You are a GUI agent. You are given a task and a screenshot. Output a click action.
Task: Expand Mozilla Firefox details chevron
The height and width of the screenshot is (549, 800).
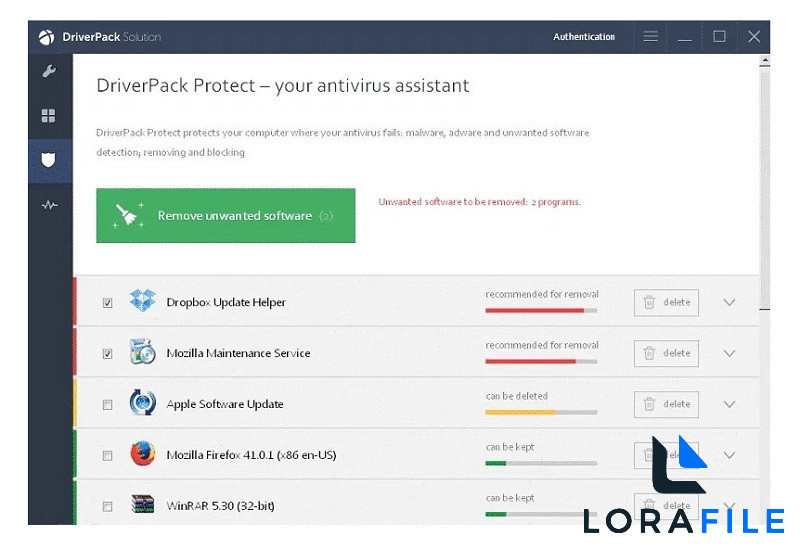[730, 455]
